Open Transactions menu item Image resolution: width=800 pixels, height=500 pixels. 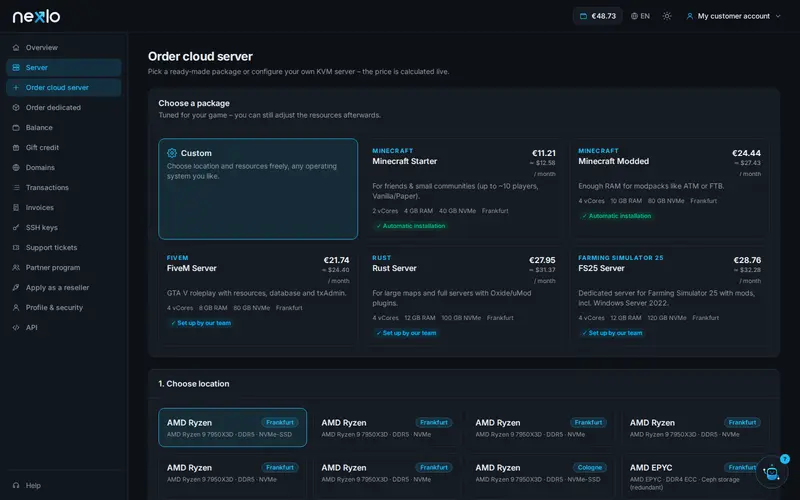point(64,187)
